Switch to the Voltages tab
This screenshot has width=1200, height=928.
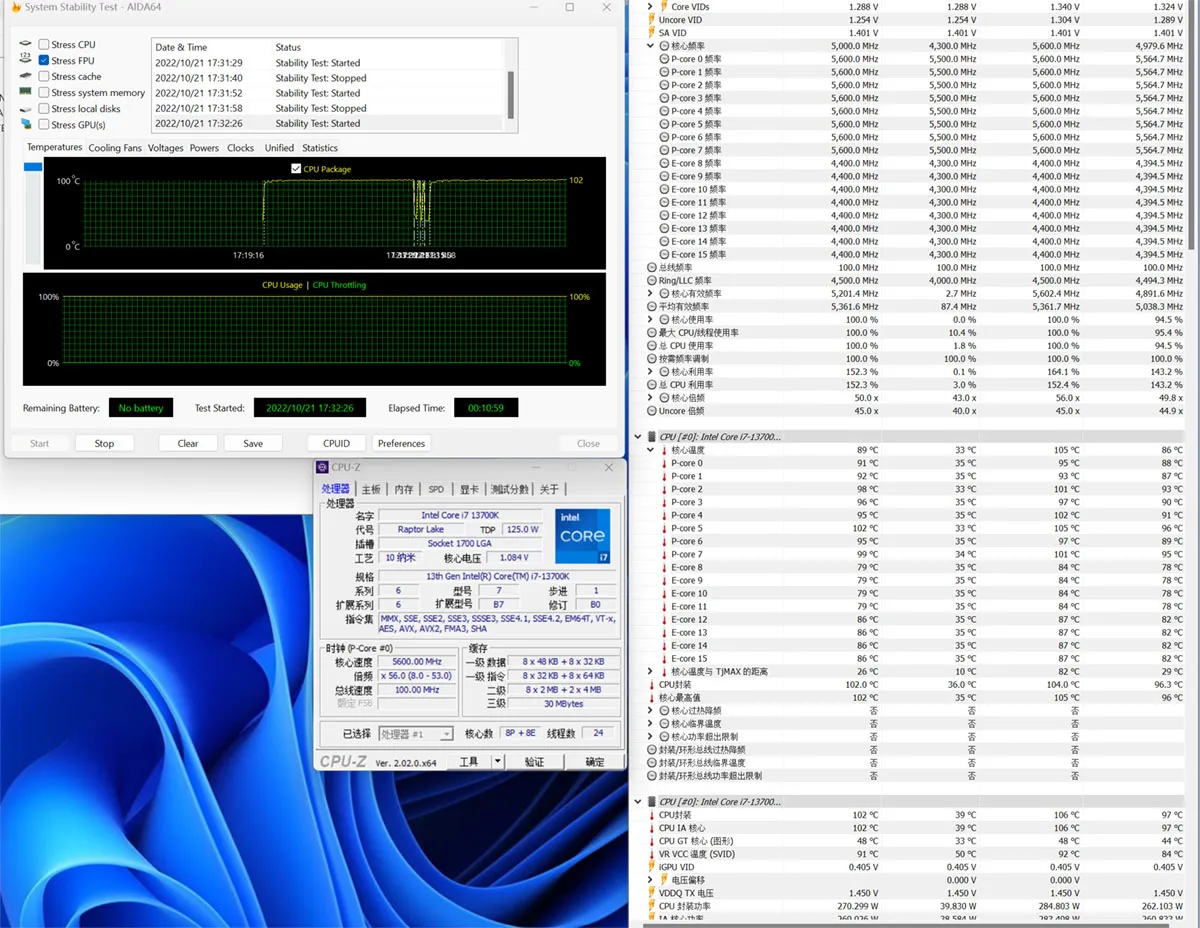click(x=166, y=148)
